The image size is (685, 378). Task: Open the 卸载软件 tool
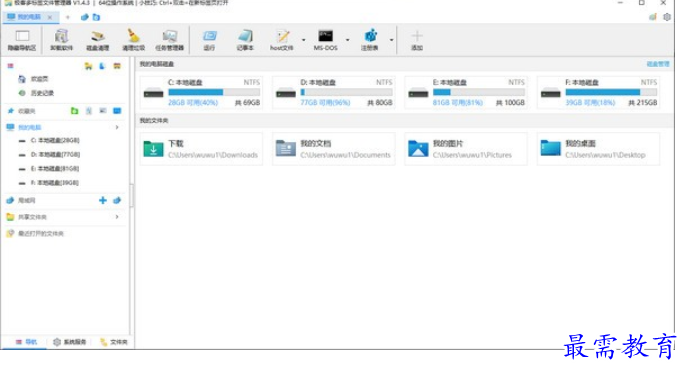point(61,40)
